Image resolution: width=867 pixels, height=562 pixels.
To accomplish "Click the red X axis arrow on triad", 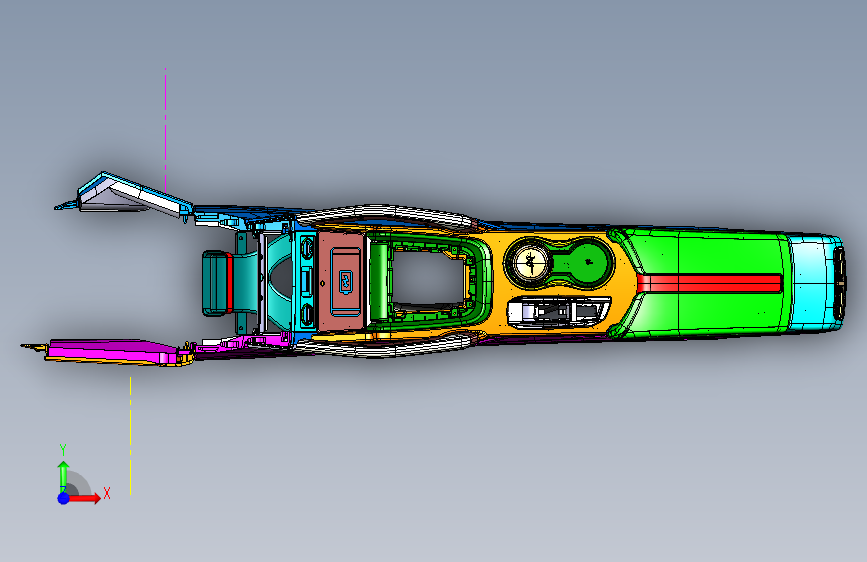I will coord(84,498).
